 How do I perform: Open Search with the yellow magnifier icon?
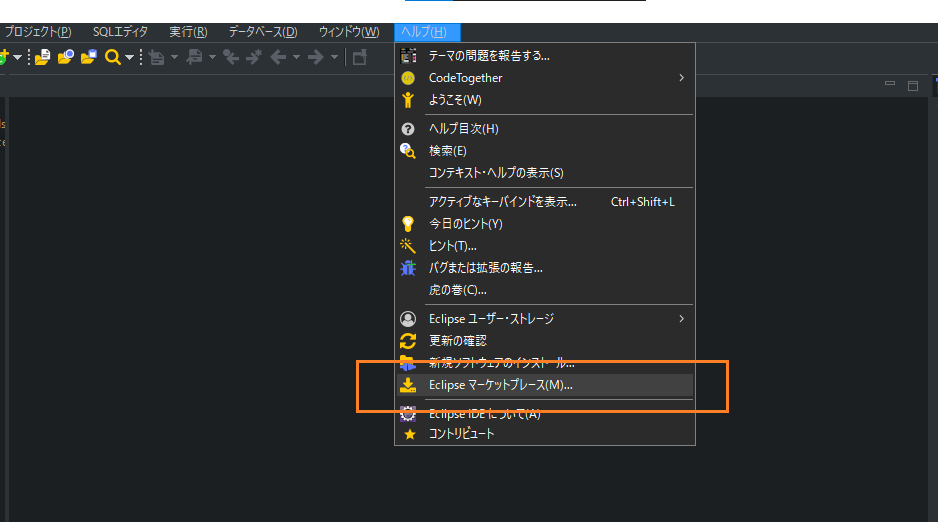[112, 57]
